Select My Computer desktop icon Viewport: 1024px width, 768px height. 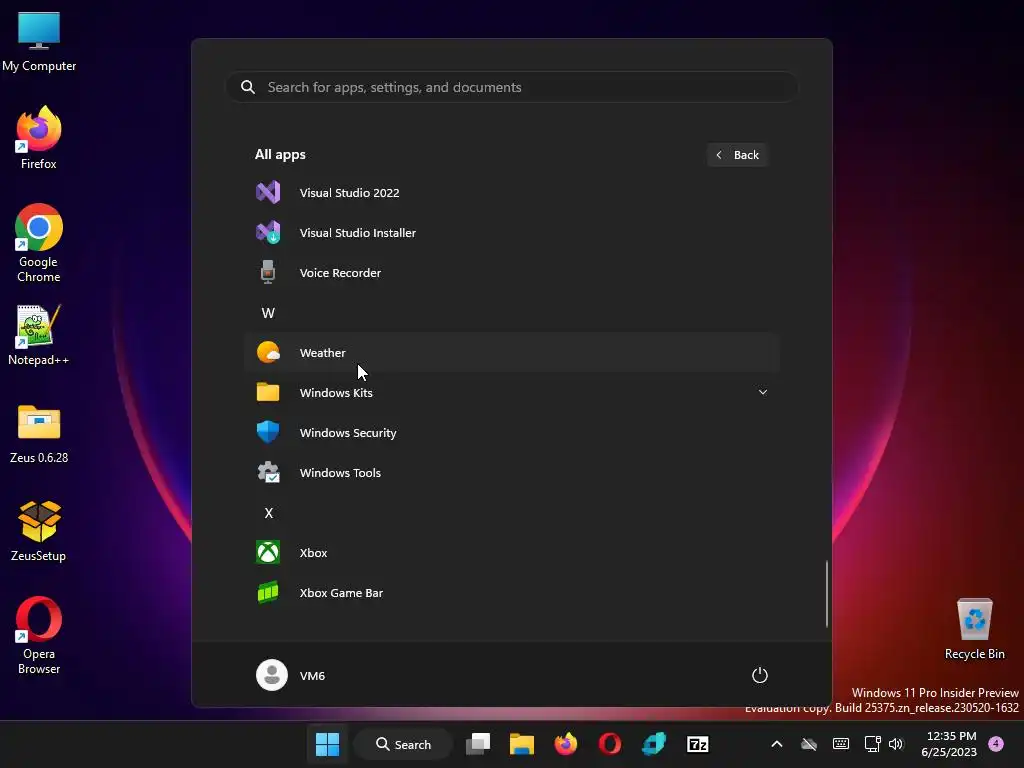(39, 42)
